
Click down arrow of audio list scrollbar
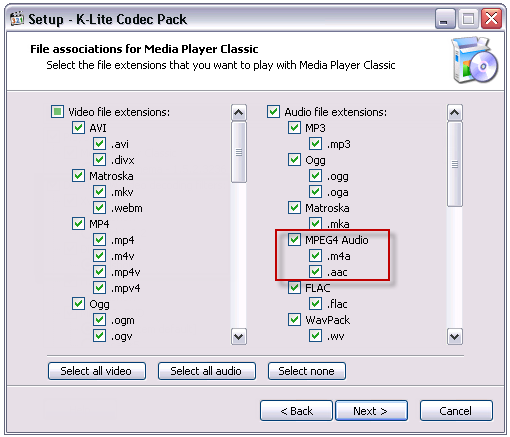click(x=455, y=336)
